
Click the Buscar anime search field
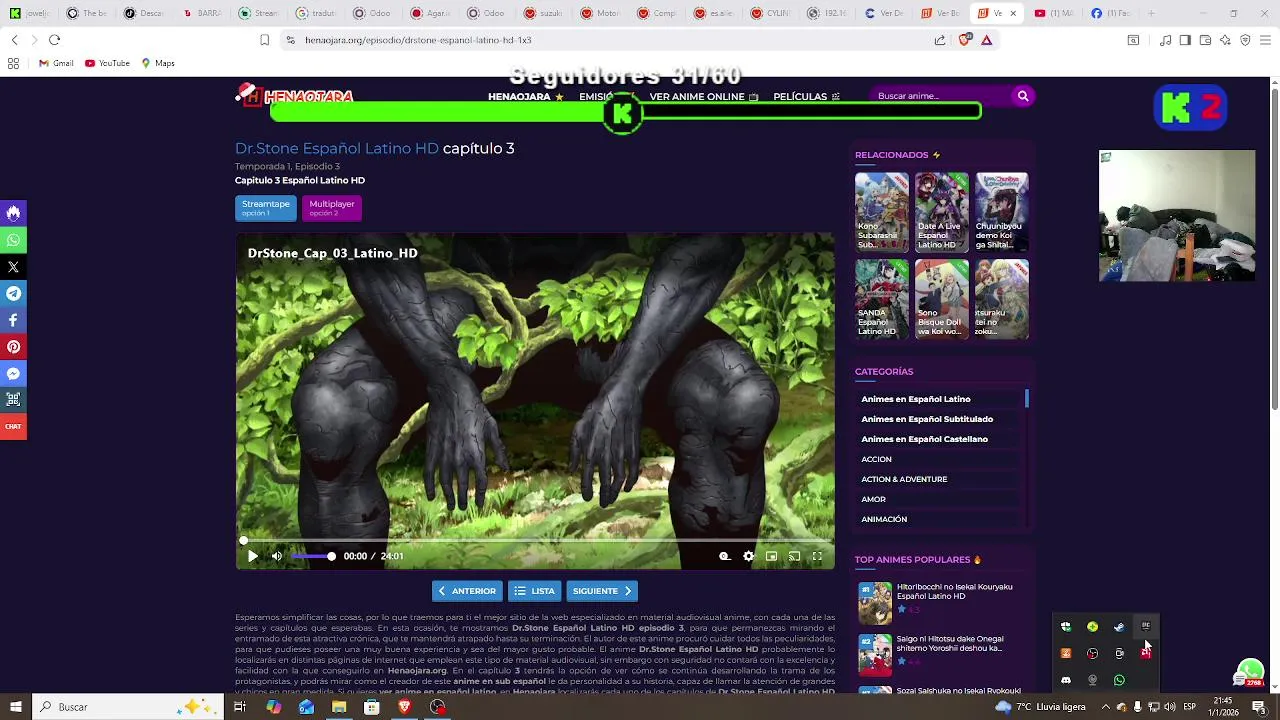pos(940,96)
